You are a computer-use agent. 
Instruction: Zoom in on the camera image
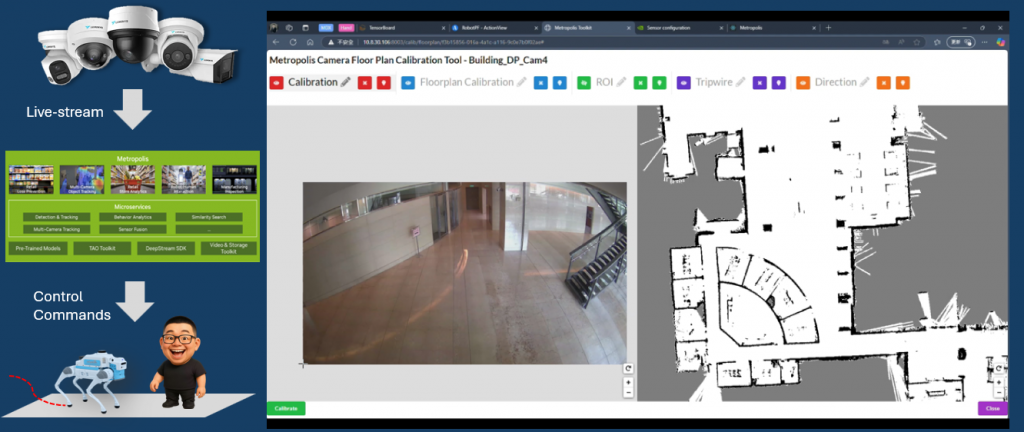pos(628,381)
